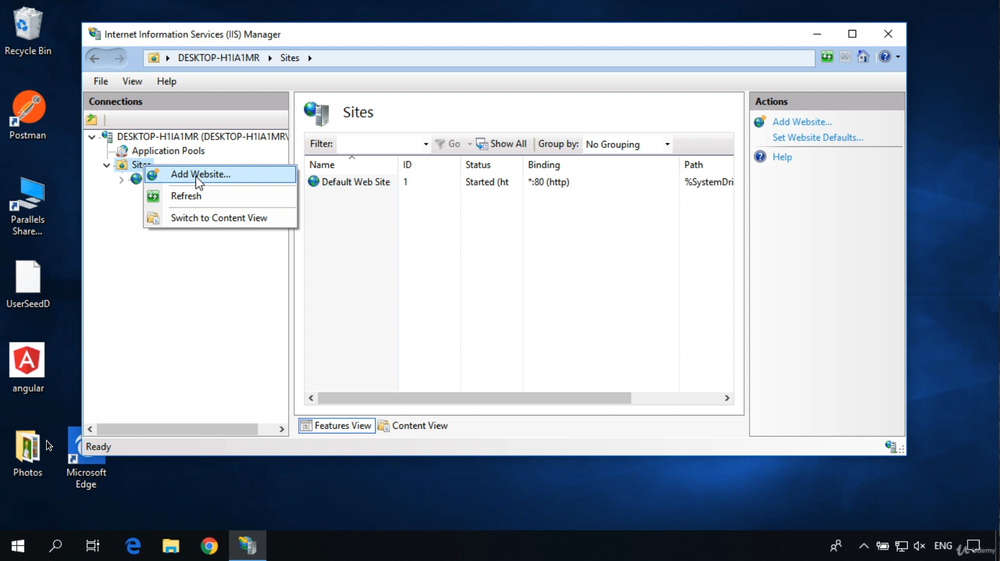Open the Group by No Grouping dropdown
Viewport: 1000px width, 561px height.
628,144
